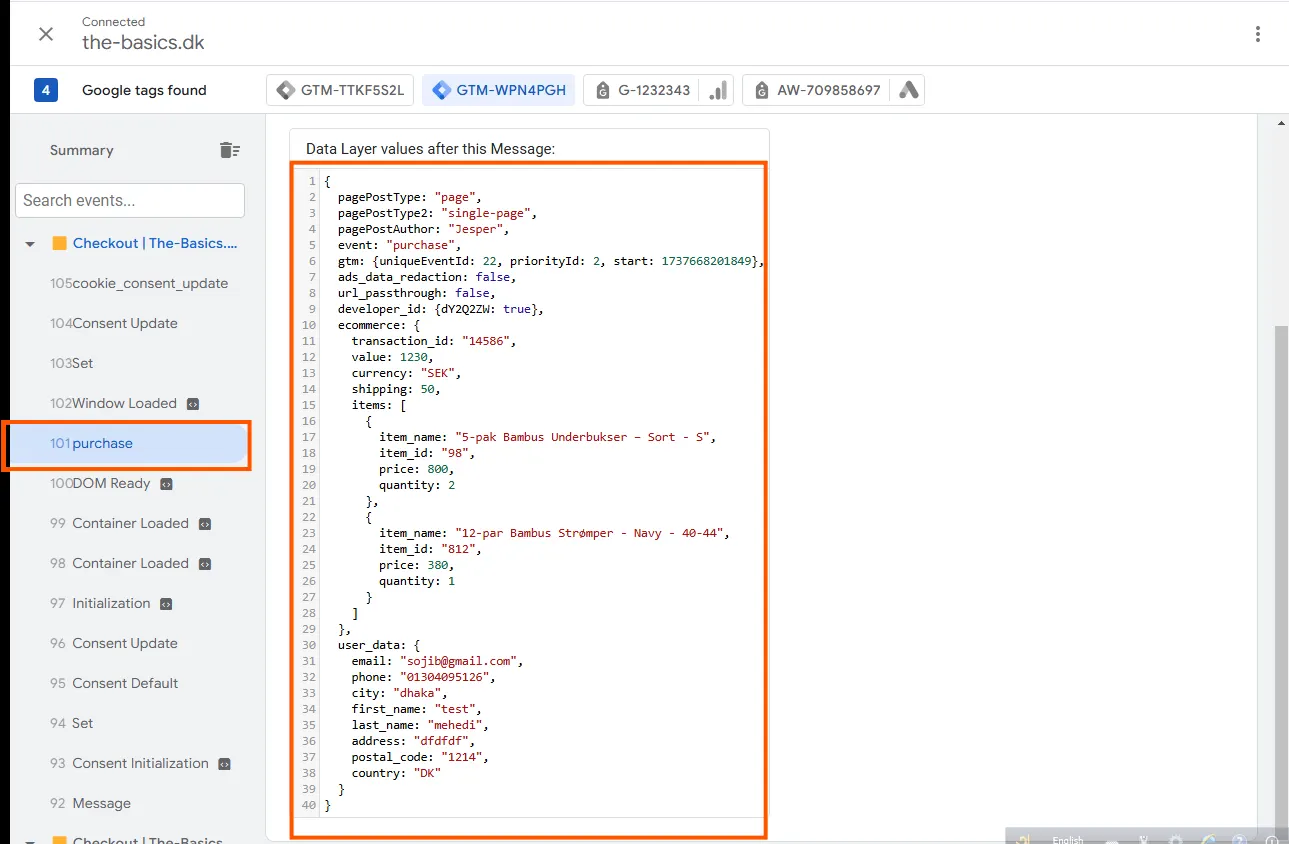Select event 96 Consent Update

click(x=114, y=643)
